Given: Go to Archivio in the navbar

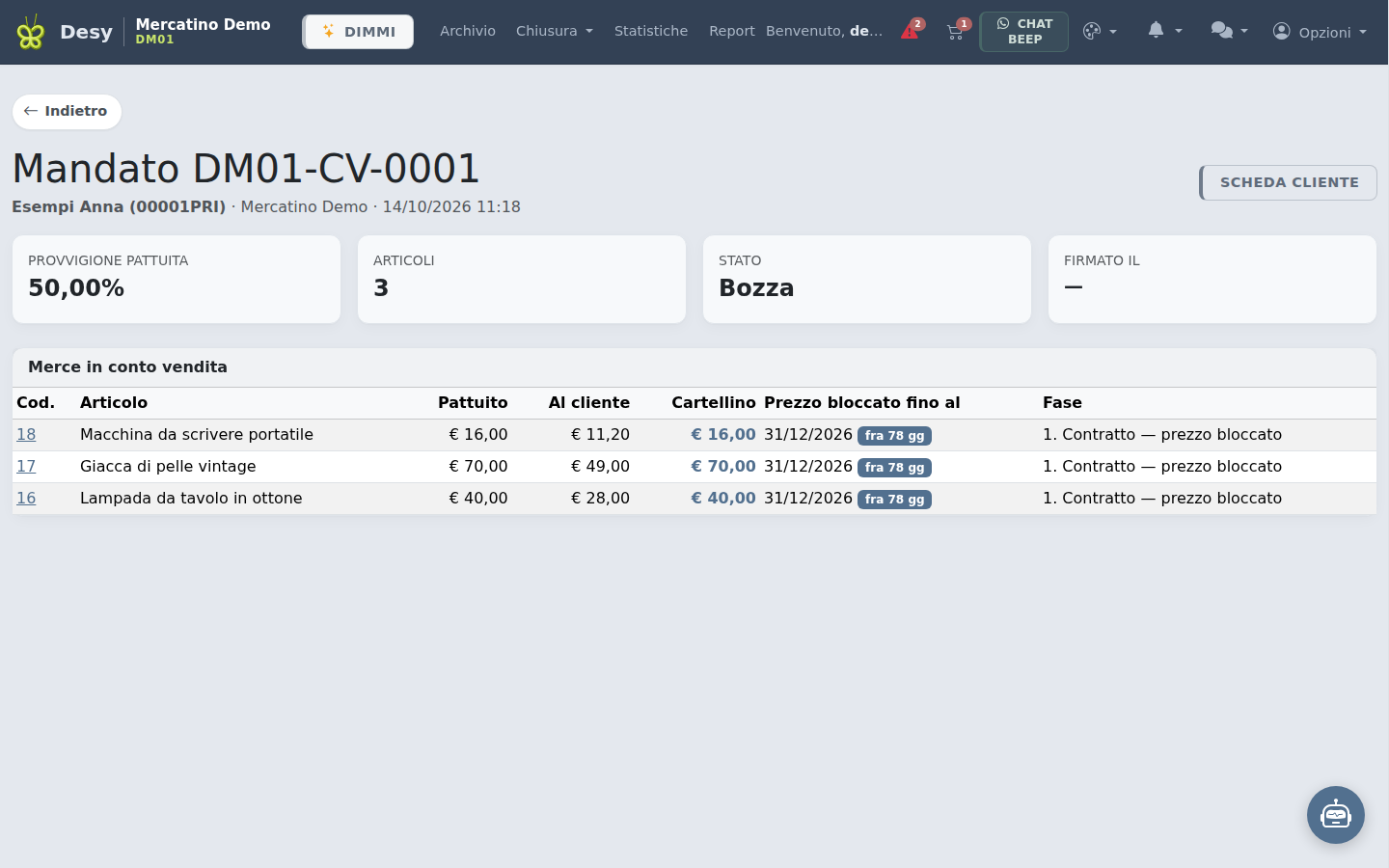Looking at the screenshot, I should 468,31.
